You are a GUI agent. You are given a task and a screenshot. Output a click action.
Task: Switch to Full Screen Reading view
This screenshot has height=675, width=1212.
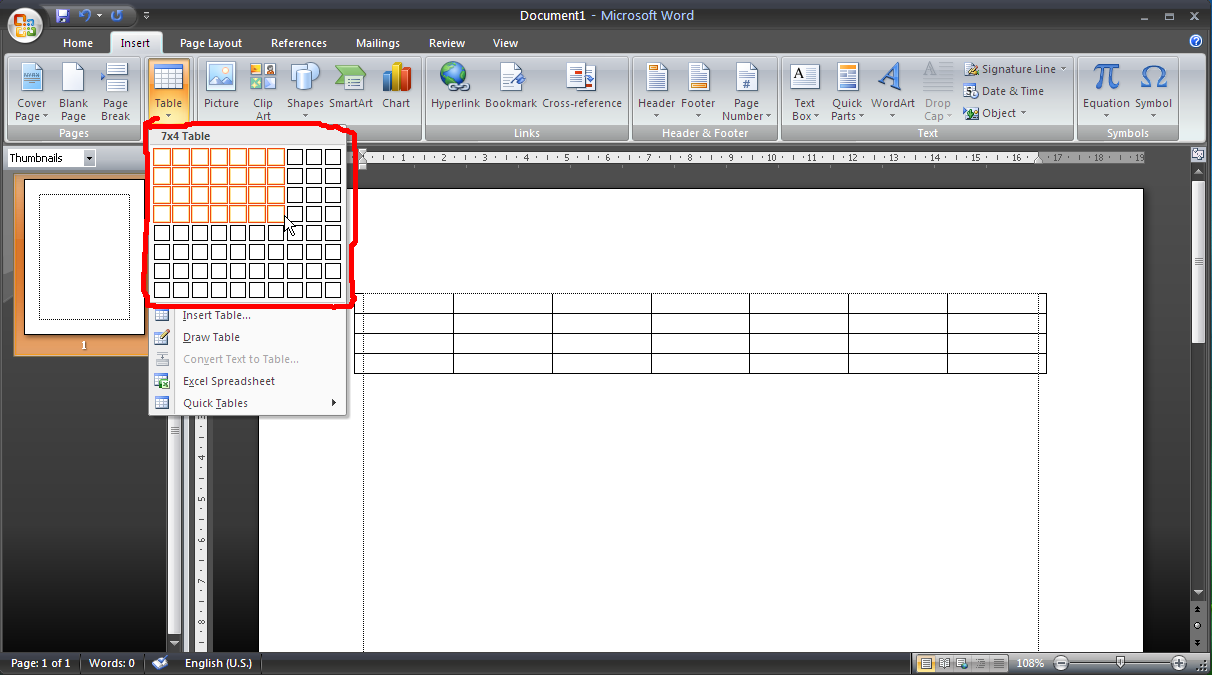click(x=944, y=663)
